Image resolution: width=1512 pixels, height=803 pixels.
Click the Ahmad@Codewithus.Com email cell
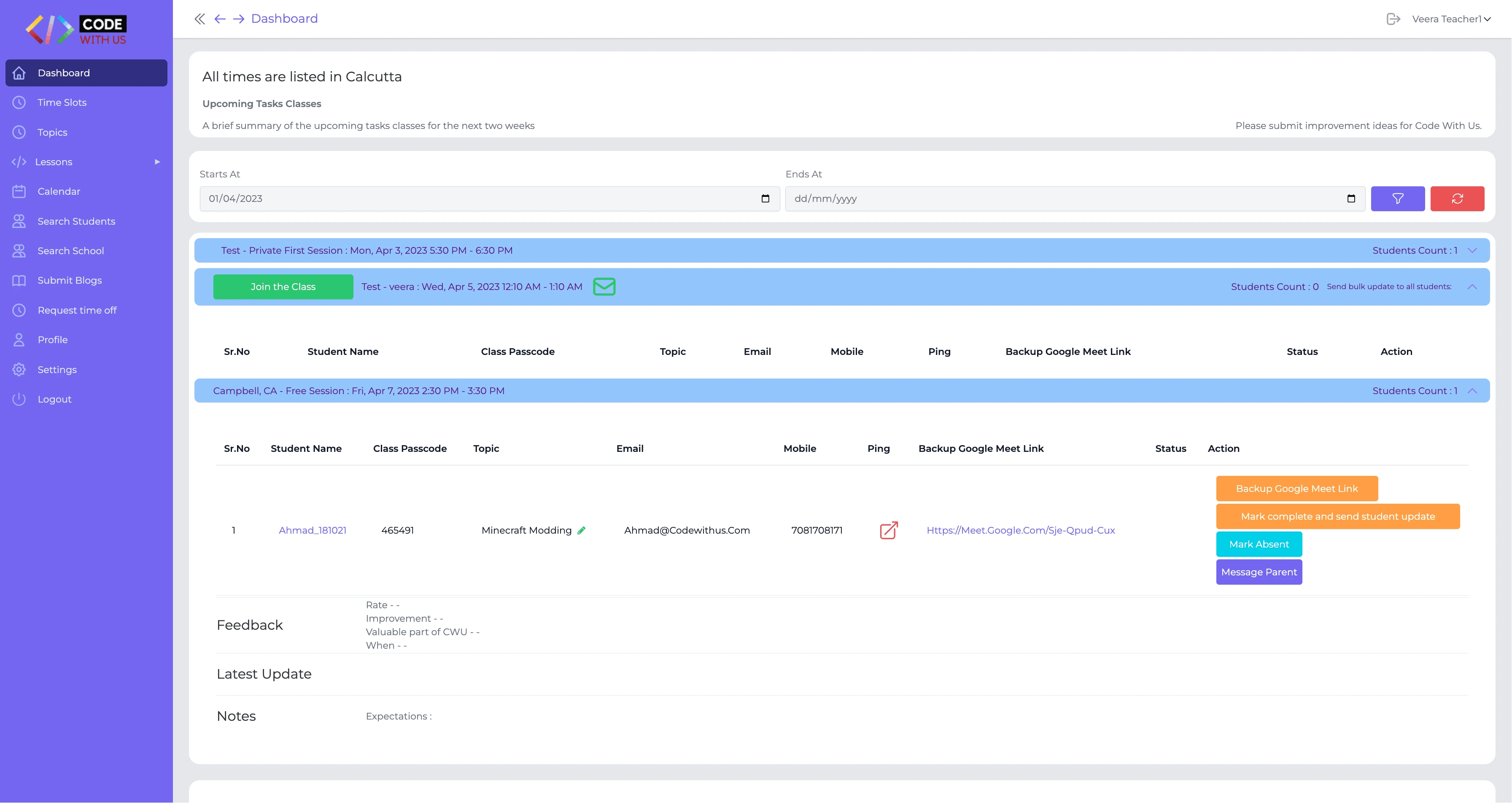tap(687, 530)
